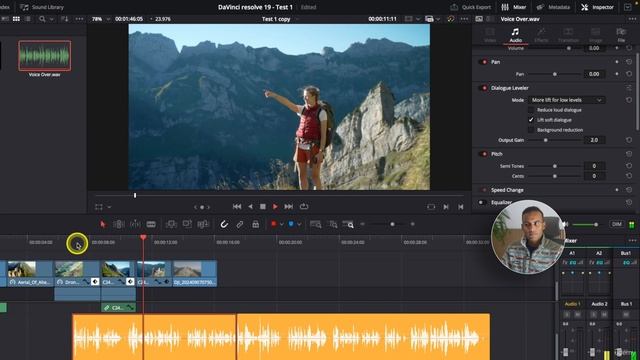Open the viewer zoom 78% dropdown
This screenshot has width=640, height=360.
pyautogui.click(x=100, y=19)
